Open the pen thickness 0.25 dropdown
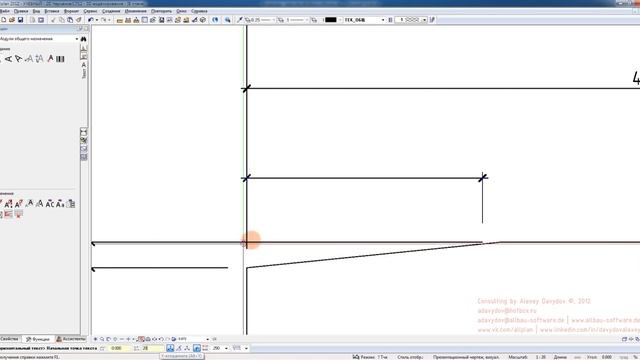The width and height of the screenshot is (640, 360). tap(273, 20)
